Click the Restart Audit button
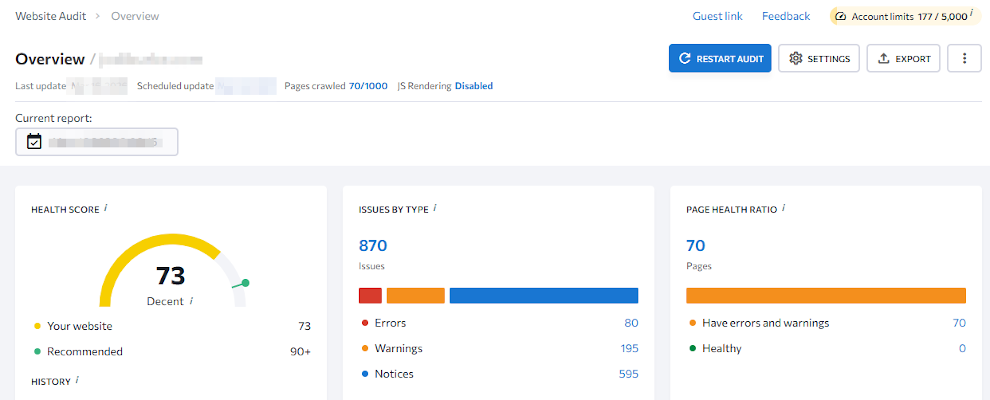This screenshot has height=400, width=990. click(x=720, y=59)
